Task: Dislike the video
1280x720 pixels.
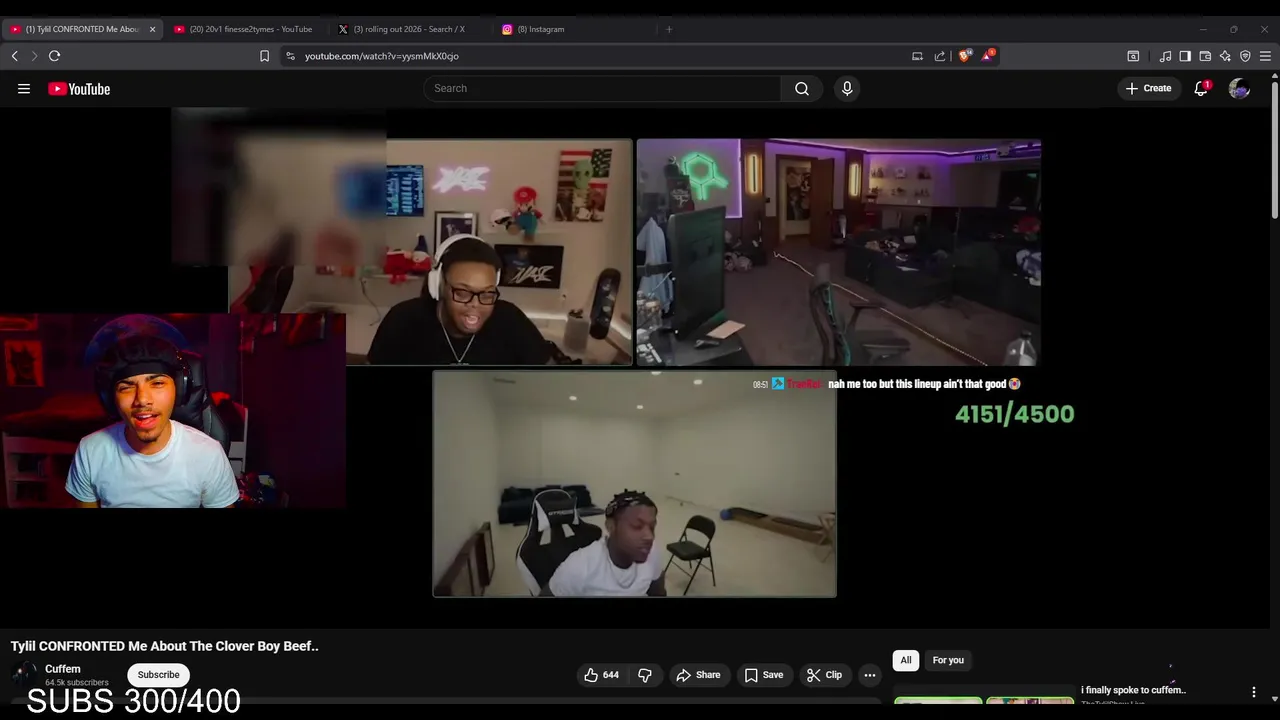Action: click(x=645, y=675)
